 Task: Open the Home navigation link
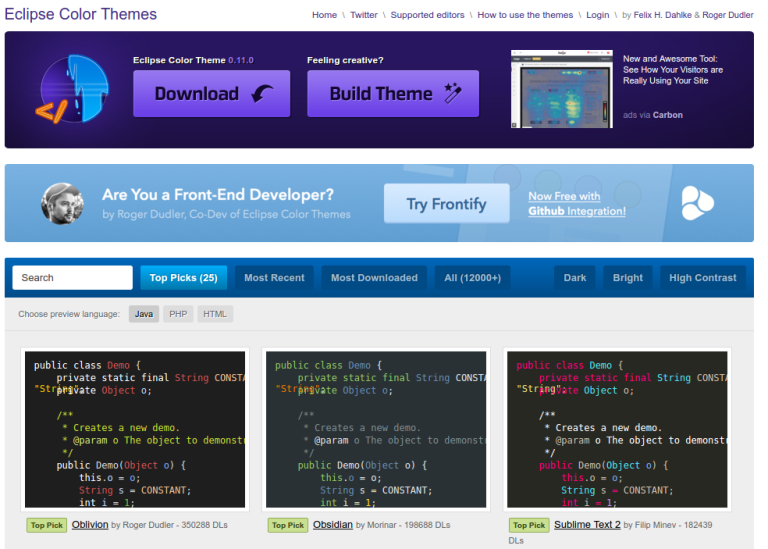point(324,15)
